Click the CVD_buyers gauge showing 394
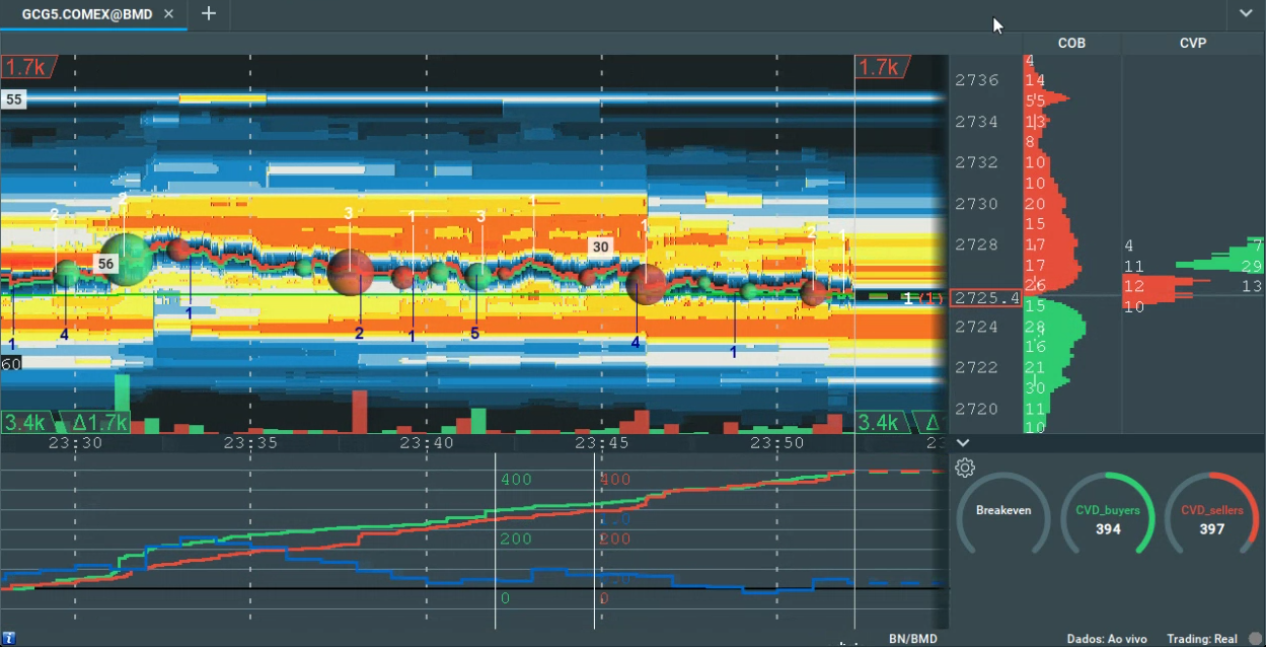1266x647 pixels. pyautogui.click(x=1107, y=513)
